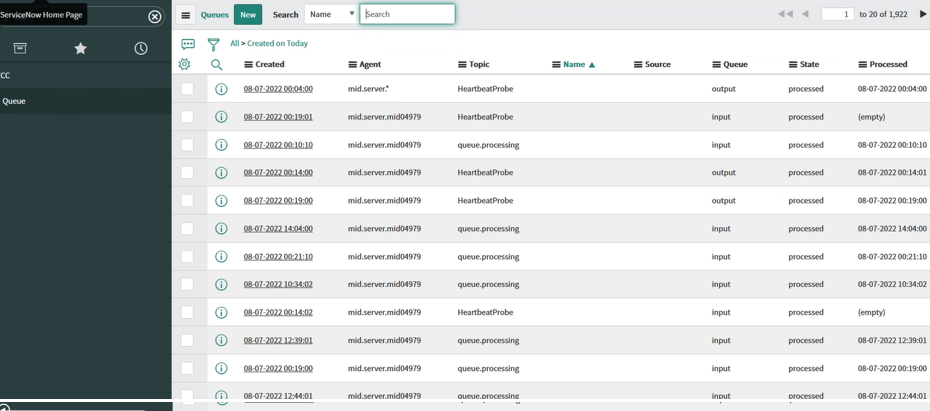Open record created 08-07-2022 10:34:02
Screen dimensions: 930x411
click(278, 284)
